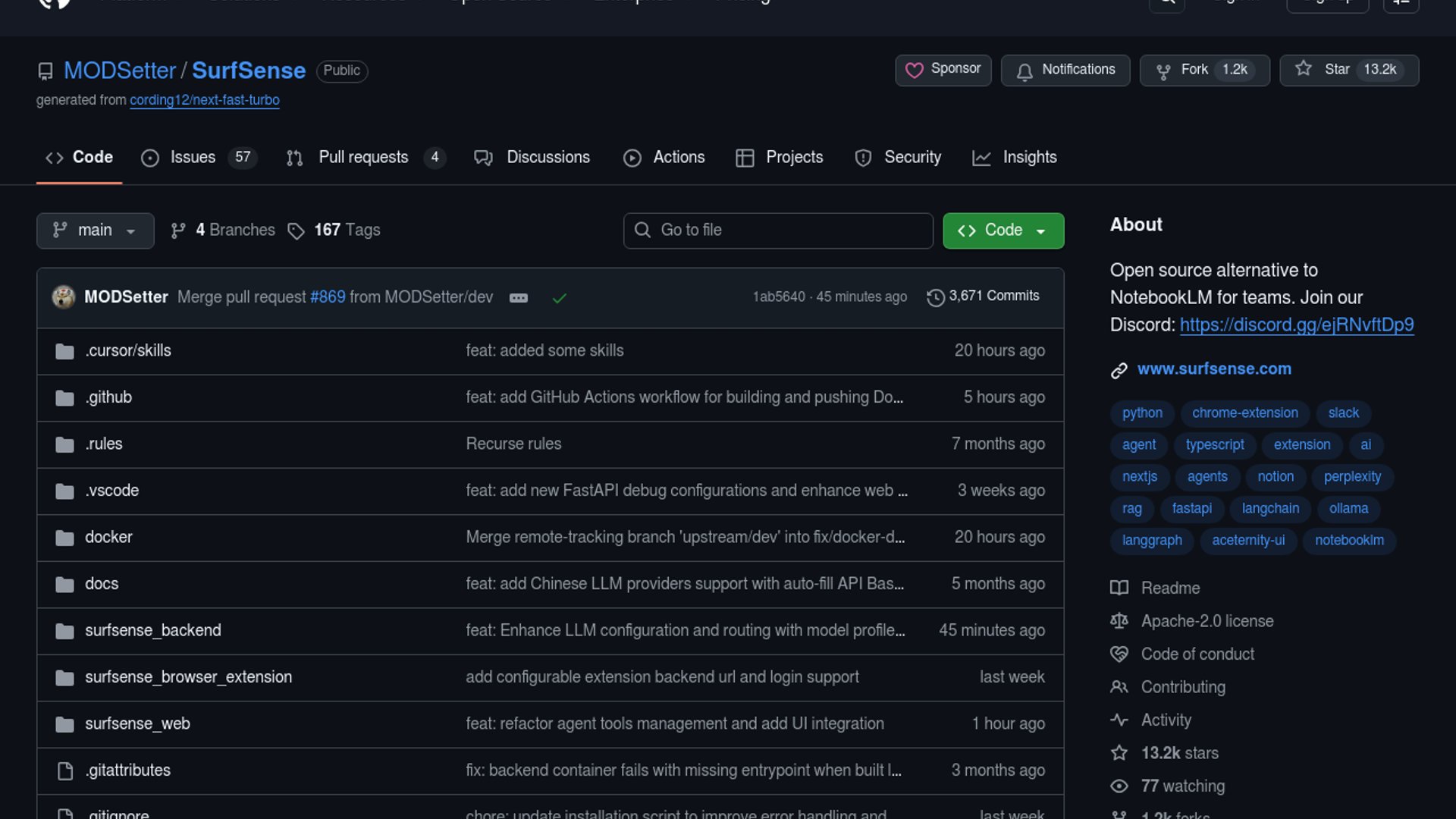Expand the commit message ellipsis button
This screenshot has width=1456, height=819.
tap(519, 298)
